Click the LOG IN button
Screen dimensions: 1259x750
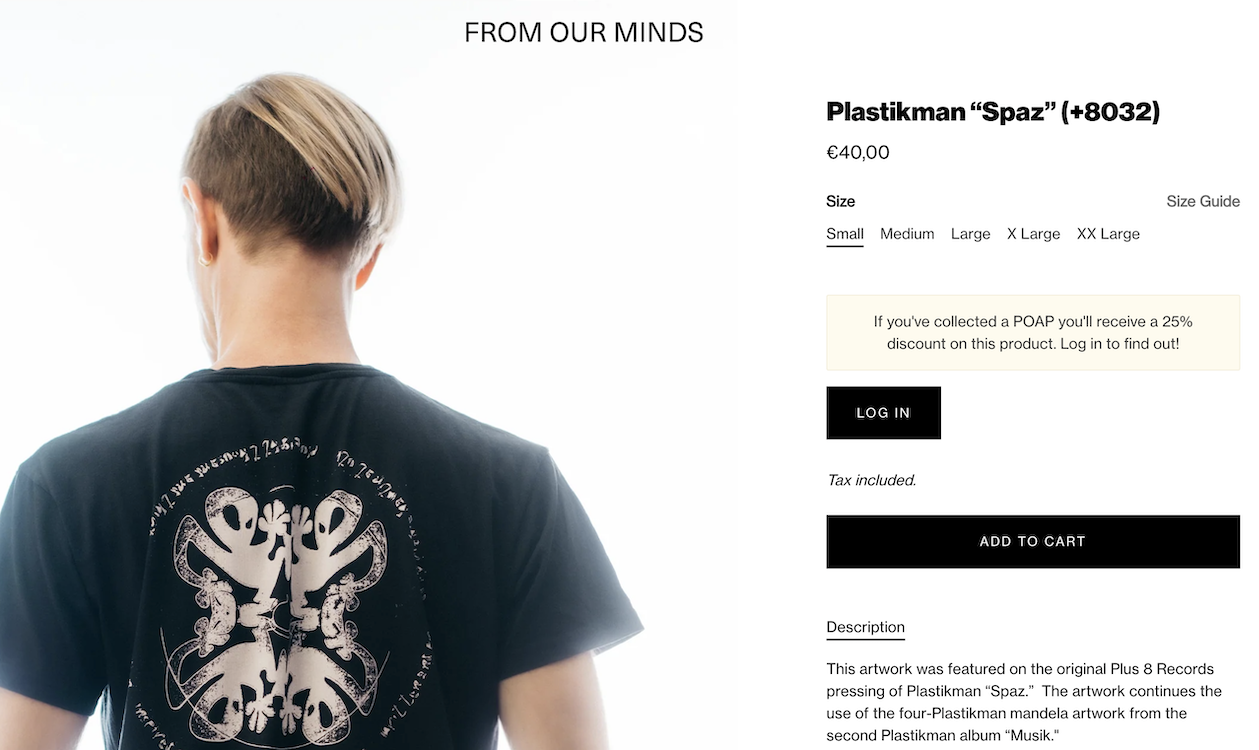tap(883, 413)
